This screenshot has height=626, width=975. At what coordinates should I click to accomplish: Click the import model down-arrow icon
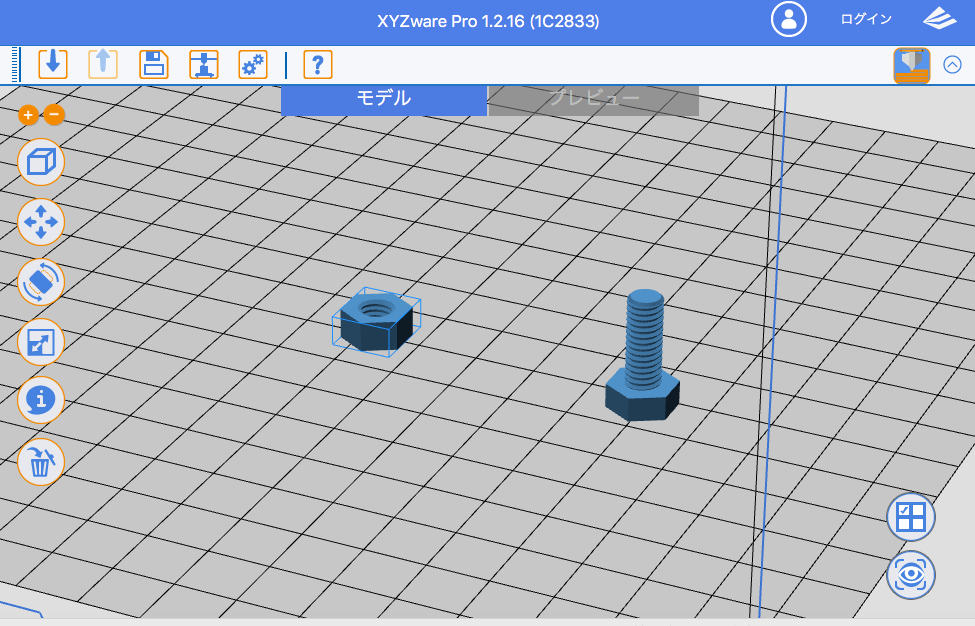(53, 64)
